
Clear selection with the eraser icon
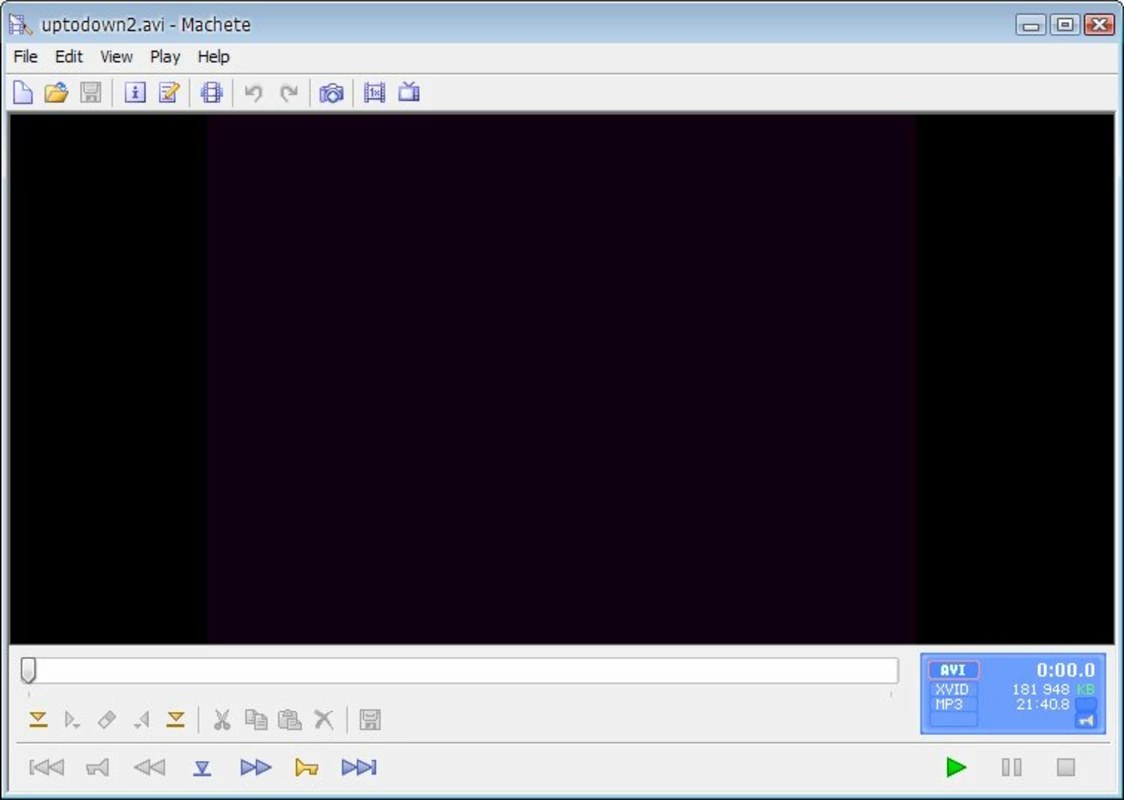pyautogui.click(x=107, y=720)
